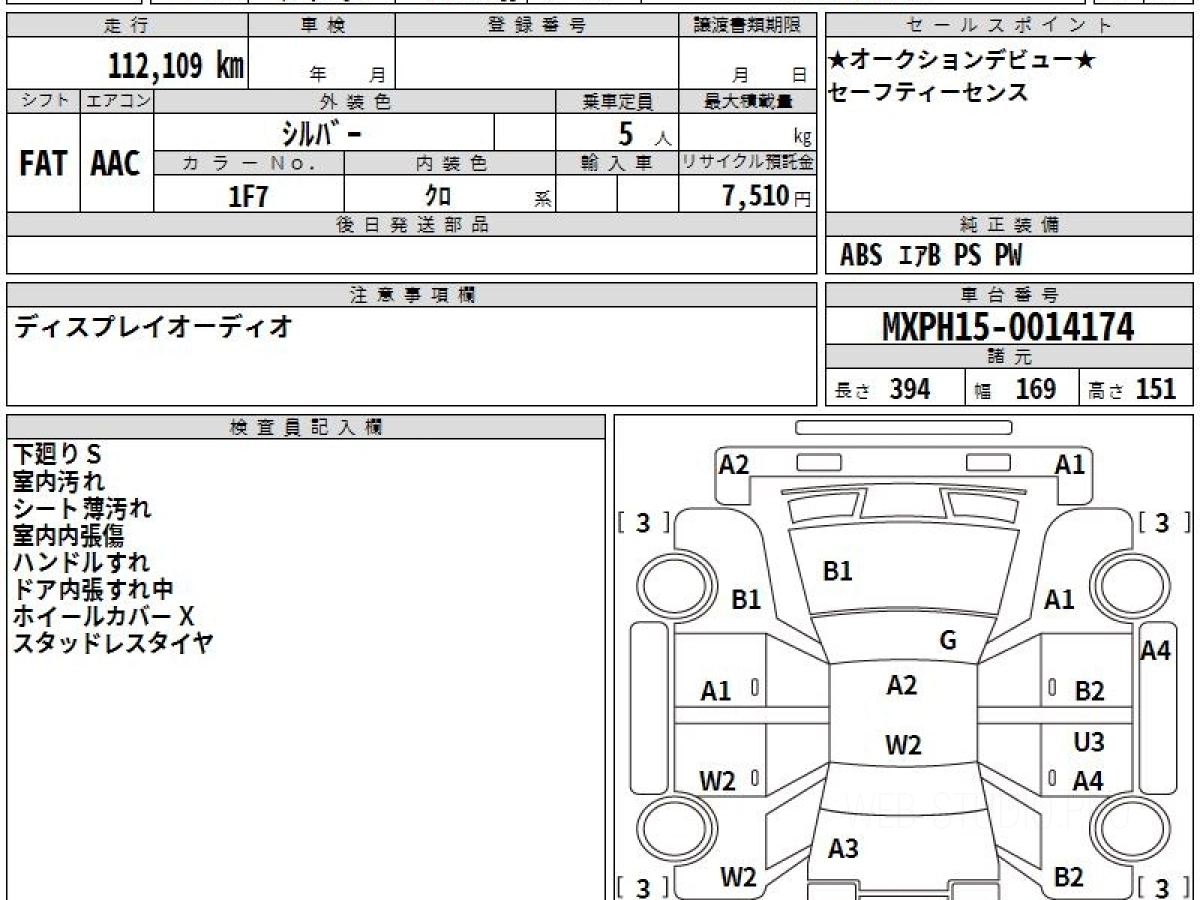Click the 諸元 specifications header
This screenshot has width=1200, height=900.
[x=1010, y=357]
